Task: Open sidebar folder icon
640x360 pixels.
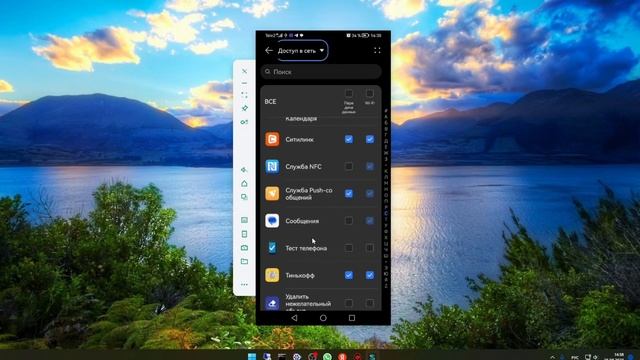Action: coord(244,261)
